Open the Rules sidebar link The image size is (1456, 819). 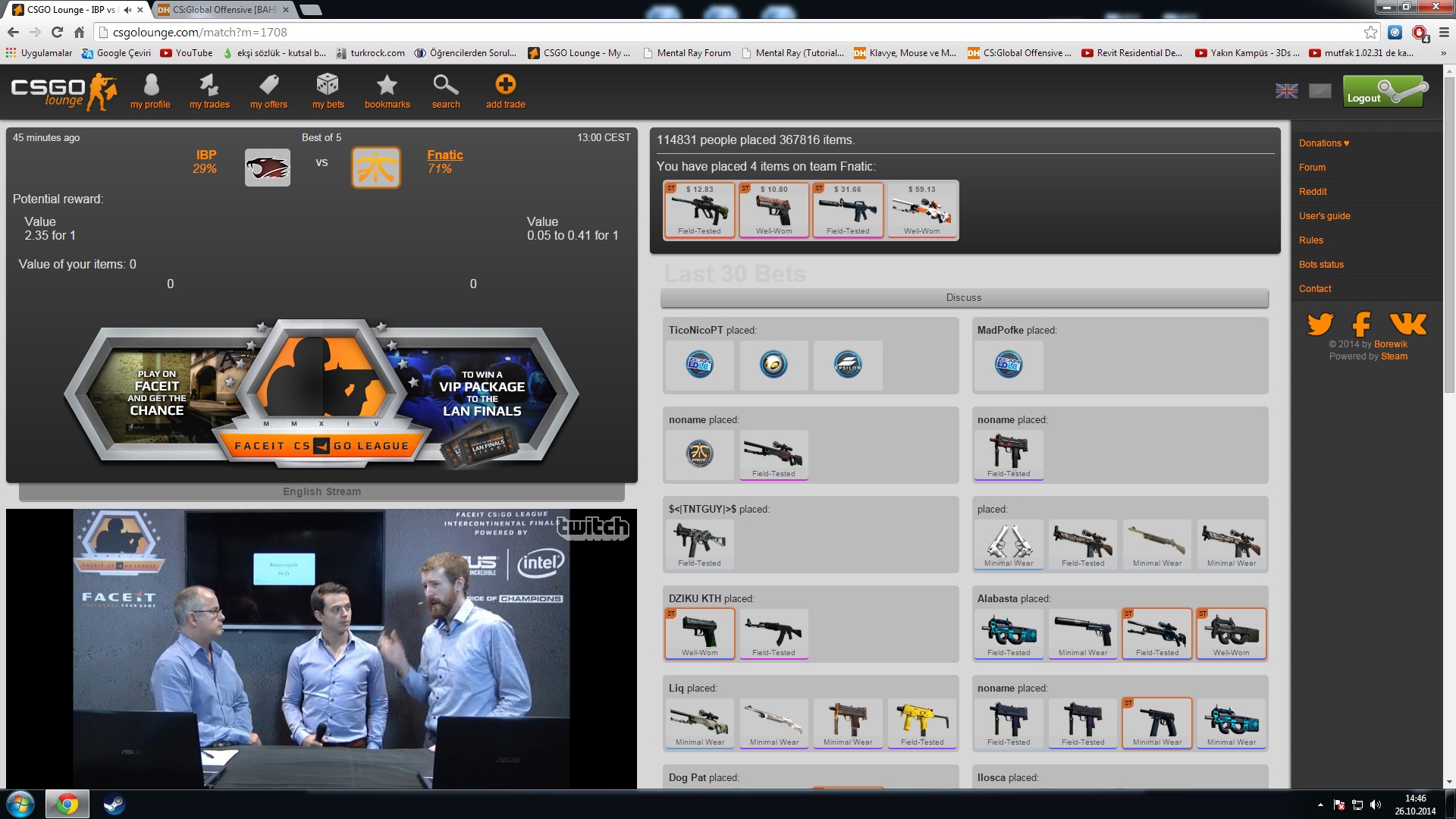(x=1310, y=240)
